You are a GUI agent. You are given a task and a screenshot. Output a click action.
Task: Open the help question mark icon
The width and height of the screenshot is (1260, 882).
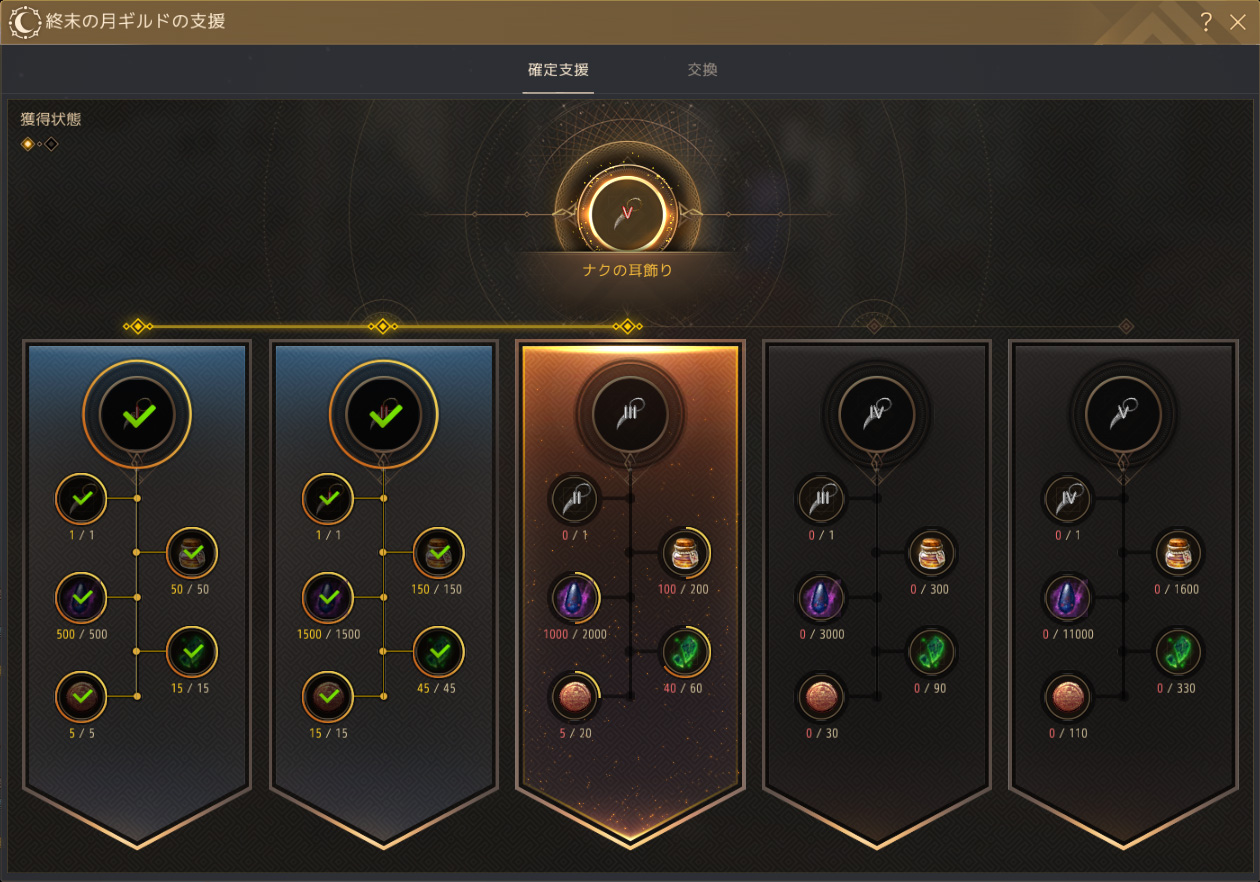(1206, 22)
